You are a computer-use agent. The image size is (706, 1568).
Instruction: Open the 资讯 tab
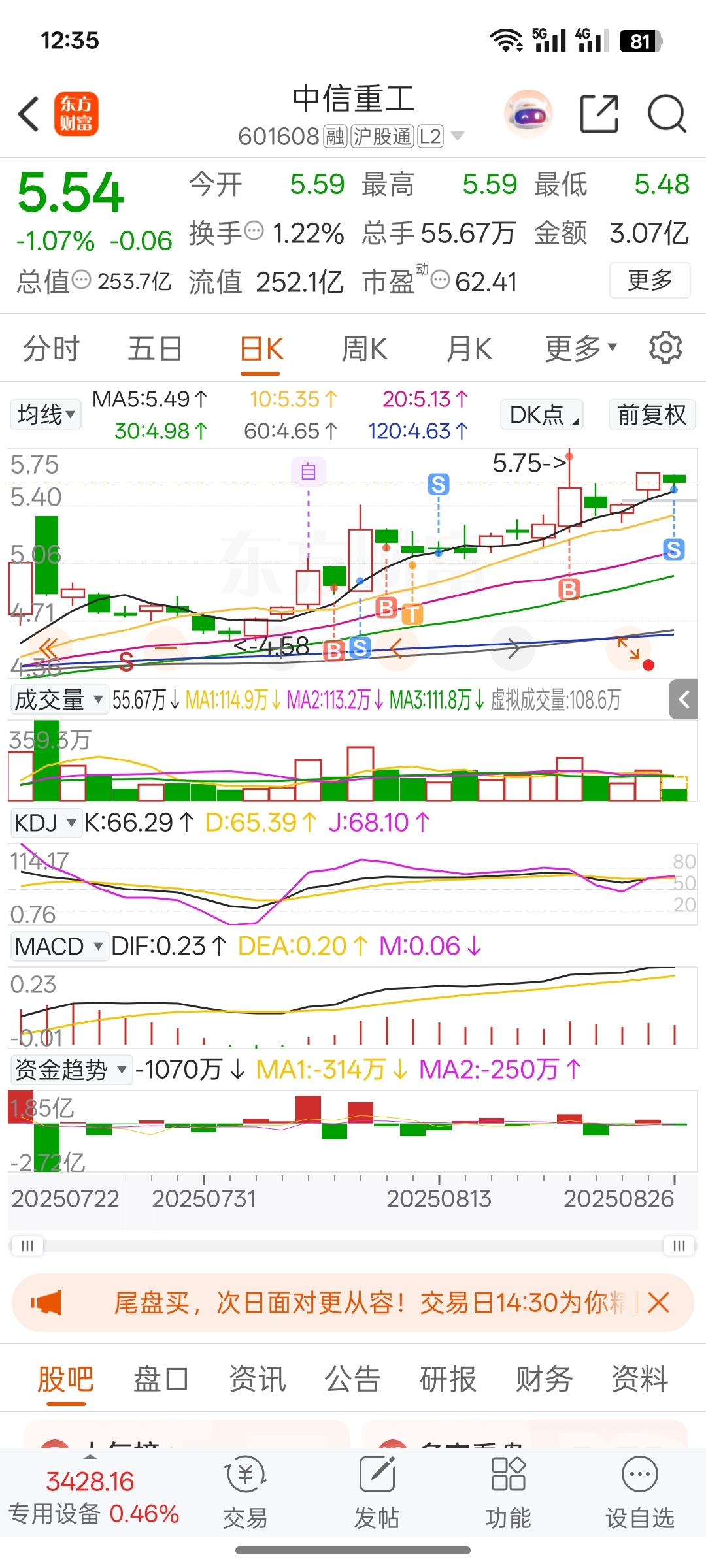pyautogui.click(x=257, y=1379)
